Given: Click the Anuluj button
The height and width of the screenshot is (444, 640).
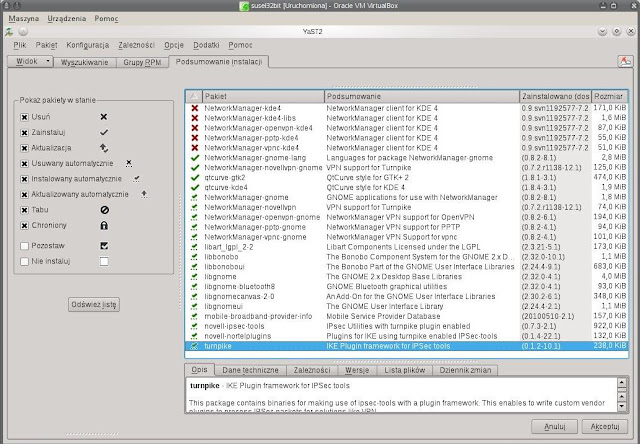Looking at the screenshot, I should (554, 426).
